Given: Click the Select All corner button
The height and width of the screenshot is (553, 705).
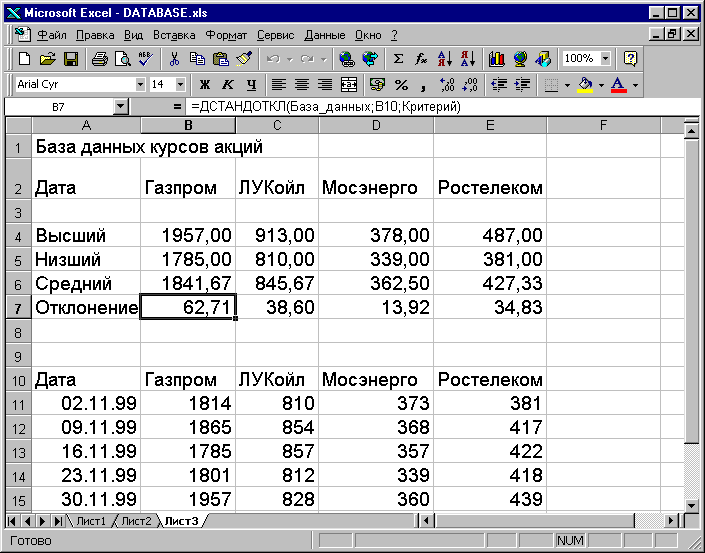Looking at the screenshot, I should click(18, 125).
